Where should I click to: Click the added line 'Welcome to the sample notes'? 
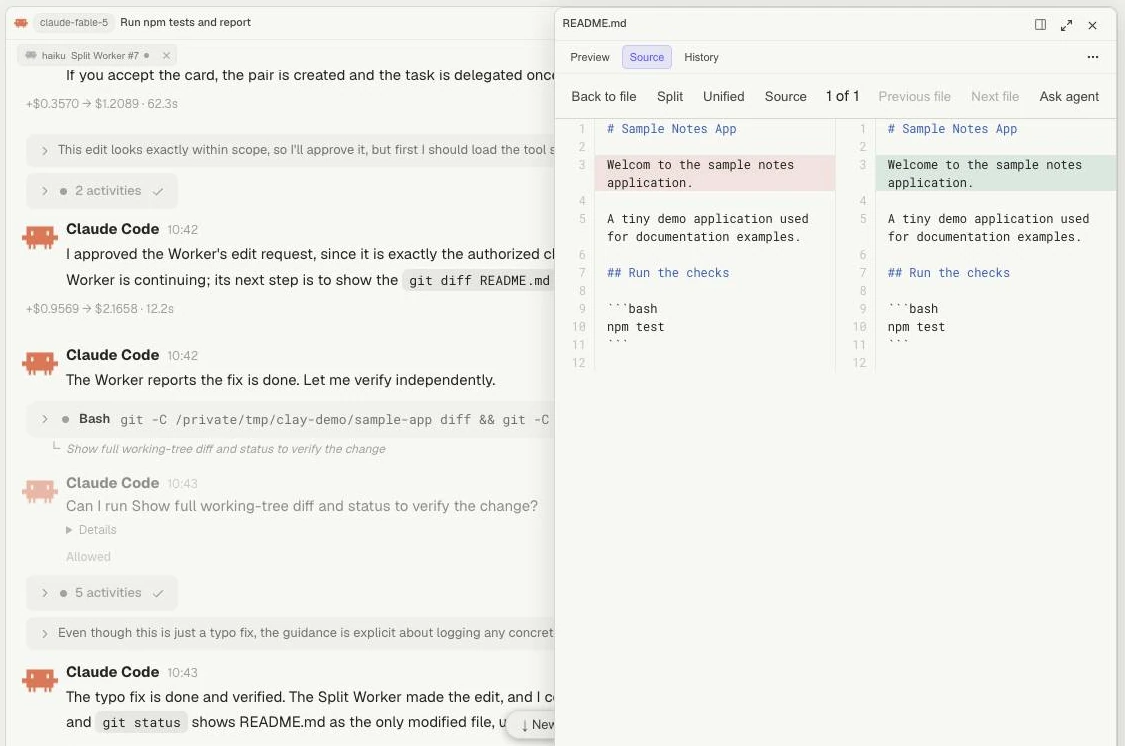click(996, 174)
